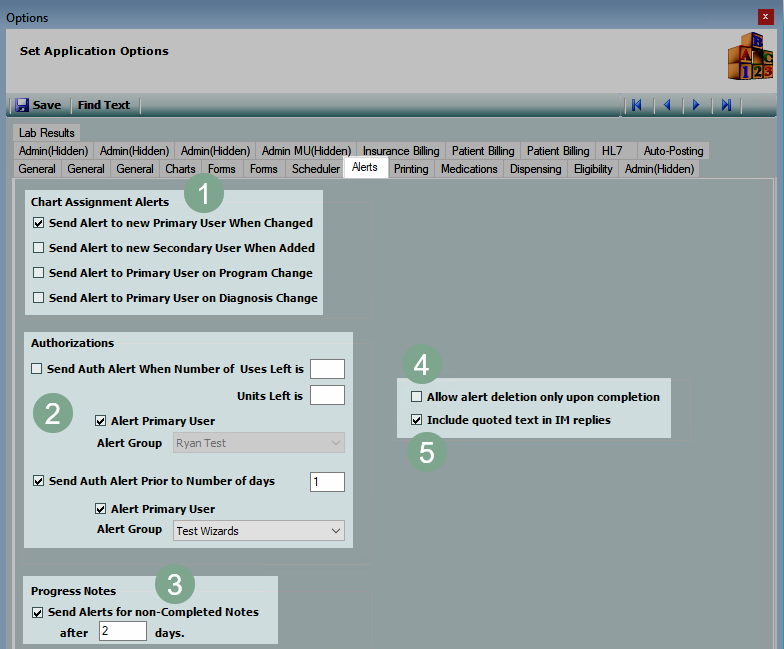Switch to the Medications tab

point(469,169)
